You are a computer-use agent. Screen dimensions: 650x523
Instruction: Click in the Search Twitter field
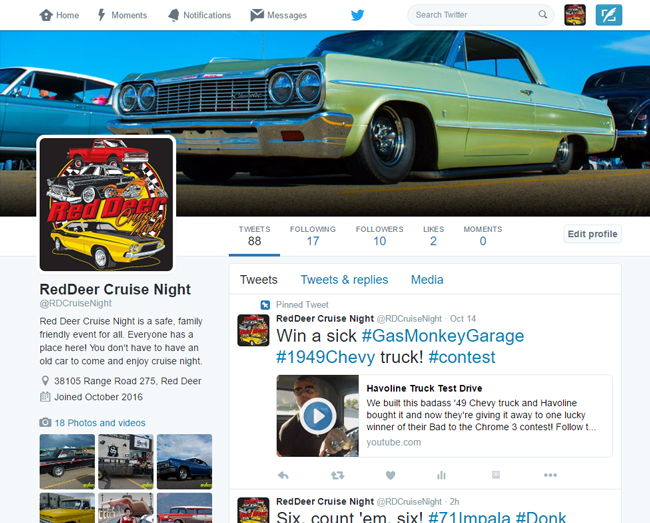tap(473, 15)
